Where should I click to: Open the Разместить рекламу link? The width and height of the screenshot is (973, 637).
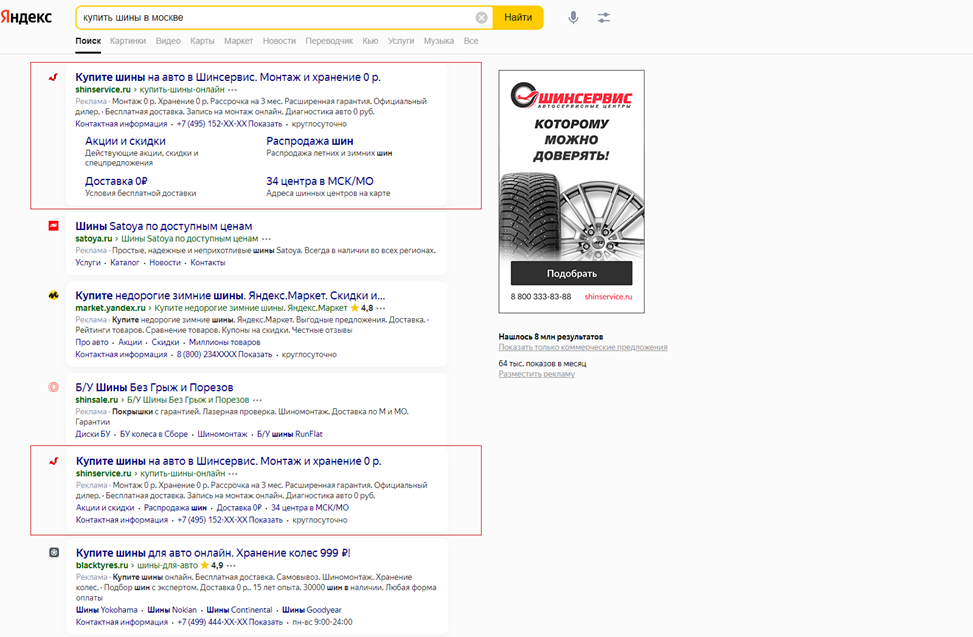(x=536, y=374)
